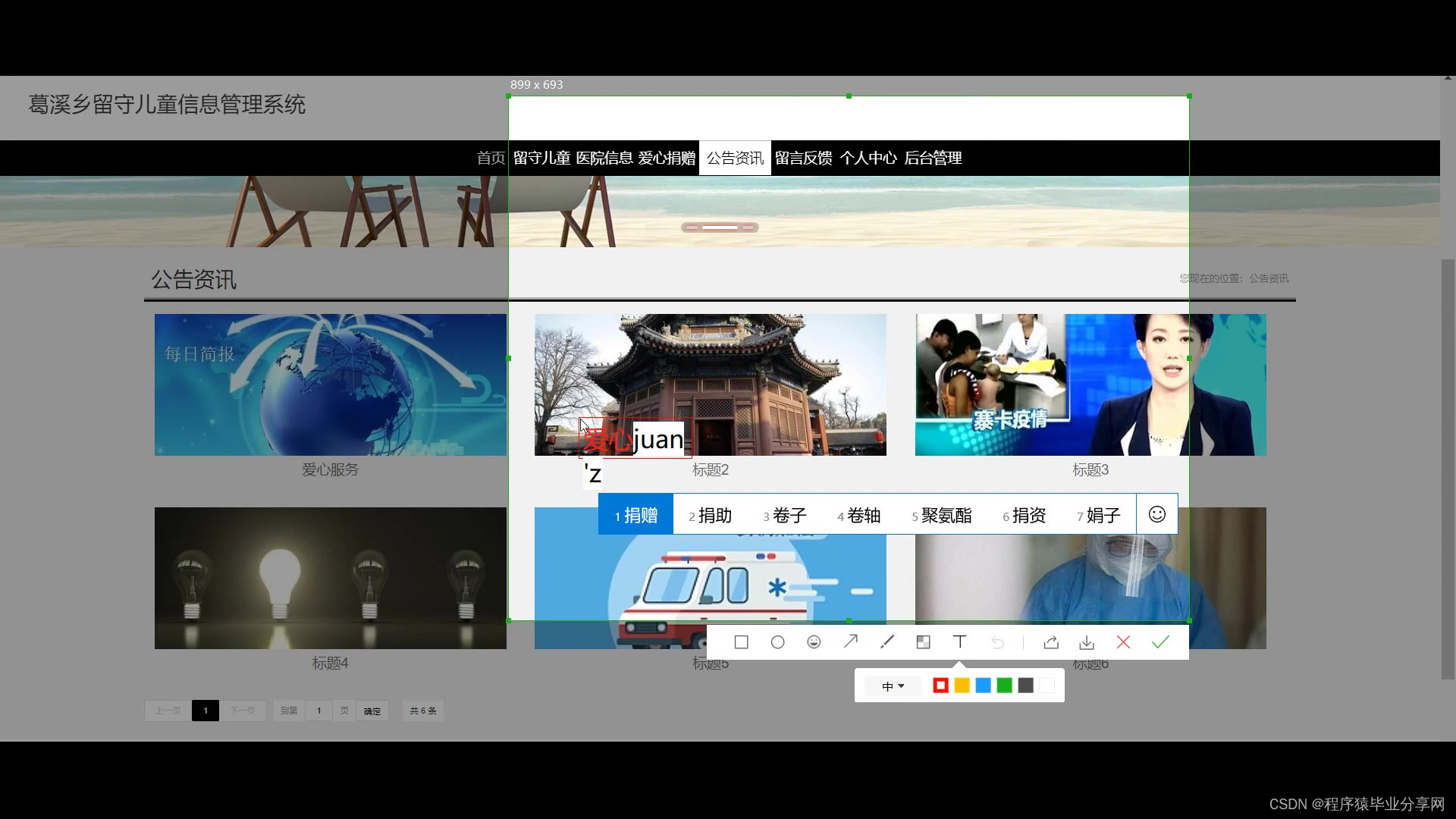The image size is (1456, 819).
Task: Pick the pencil brush tool
Action: (886, 642)
